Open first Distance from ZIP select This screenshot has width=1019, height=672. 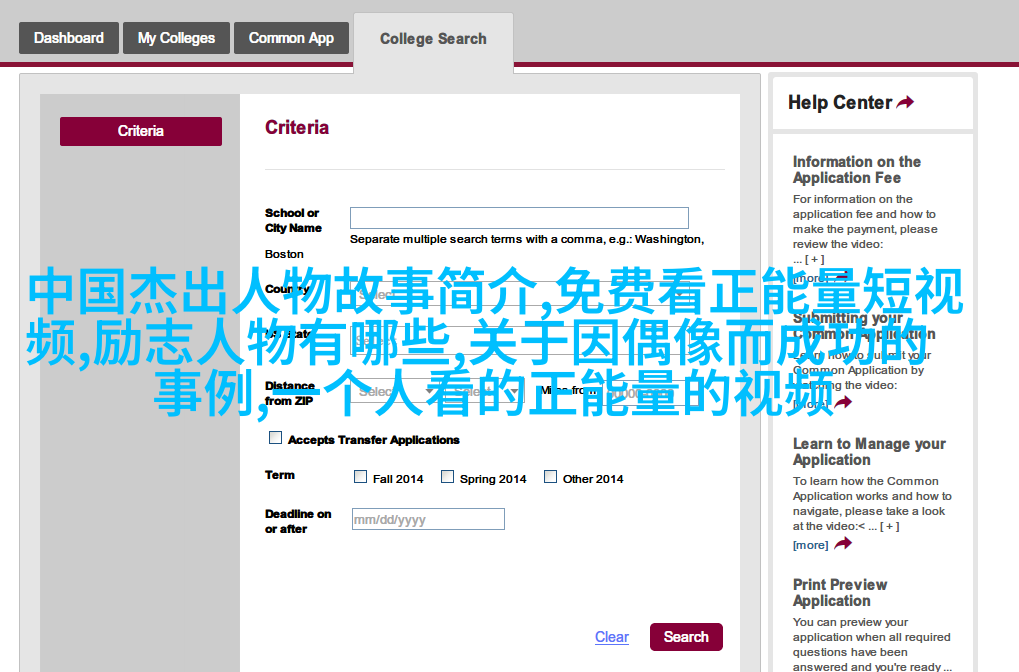tap(395, 392)
